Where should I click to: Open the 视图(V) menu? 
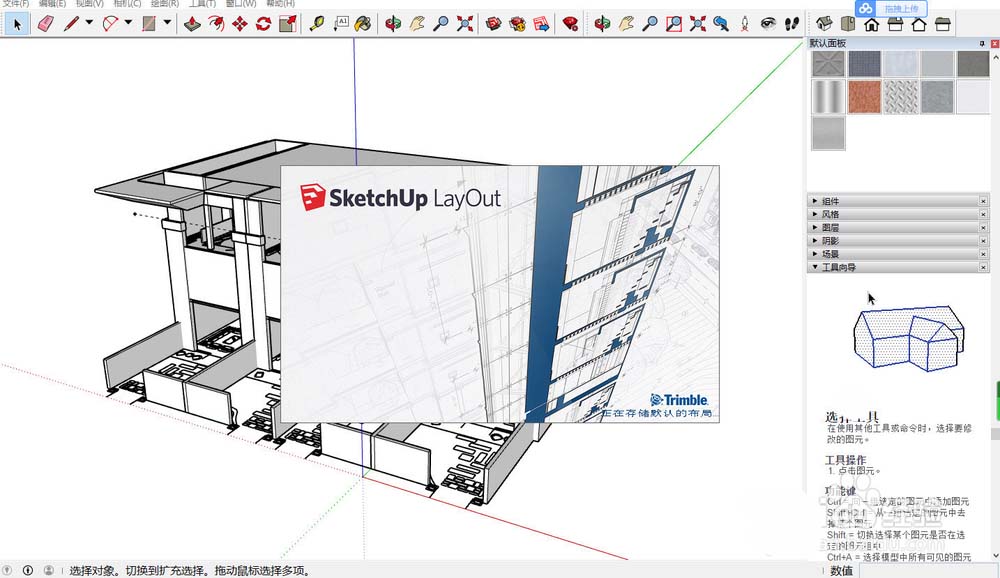click(x=90, y=3)
